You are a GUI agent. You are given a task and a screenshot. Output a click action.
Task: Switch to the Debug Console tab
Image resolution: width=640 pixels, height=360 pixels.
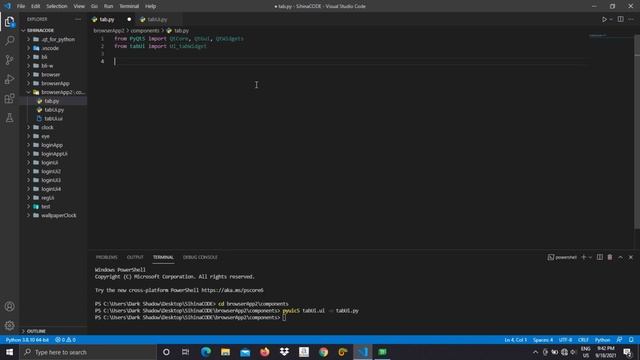pyautogui.click(x=200, y=257)
